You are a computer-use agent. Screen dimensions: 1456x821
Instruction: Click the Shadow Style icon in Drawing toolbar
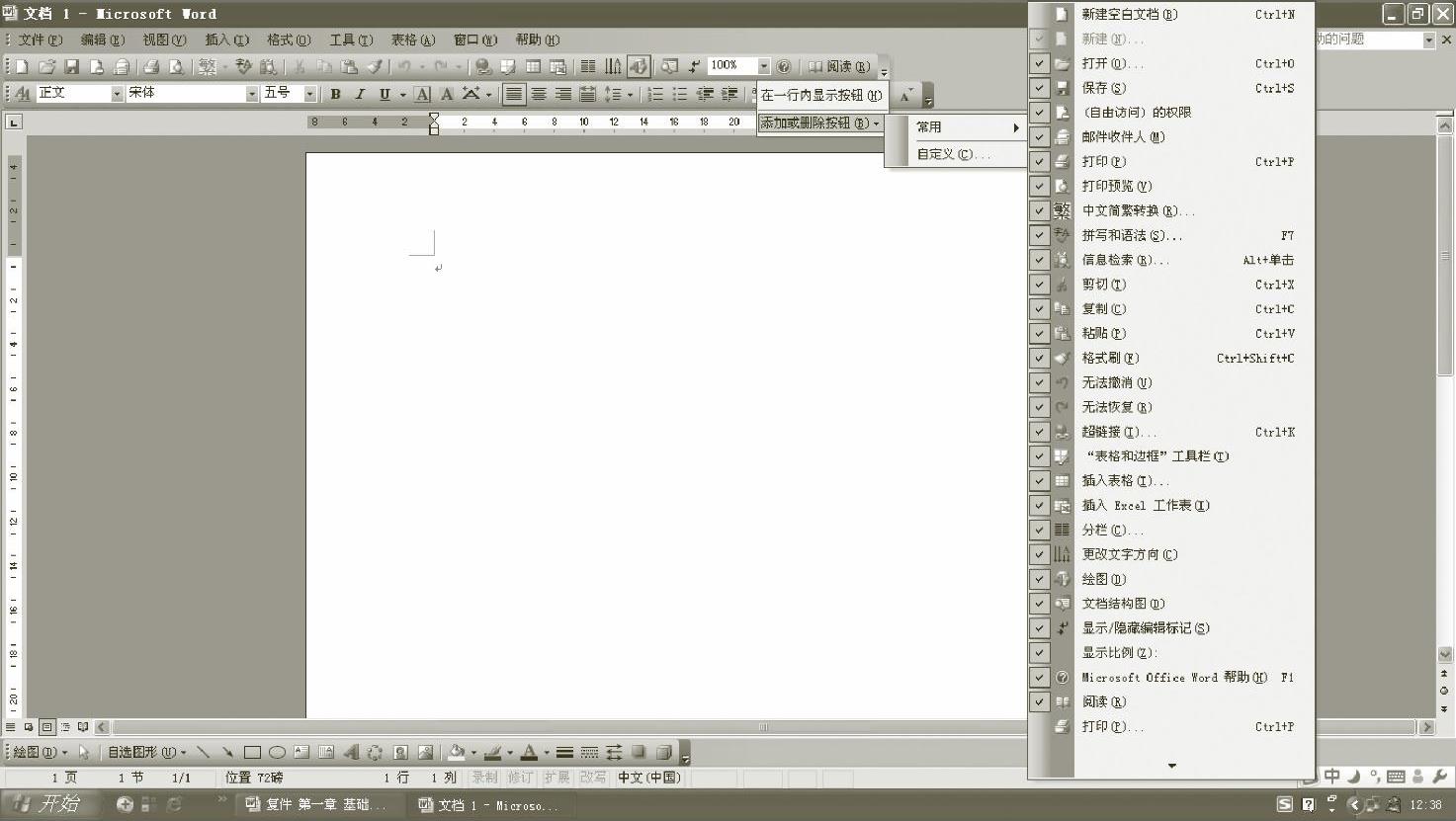coord(639,752)
